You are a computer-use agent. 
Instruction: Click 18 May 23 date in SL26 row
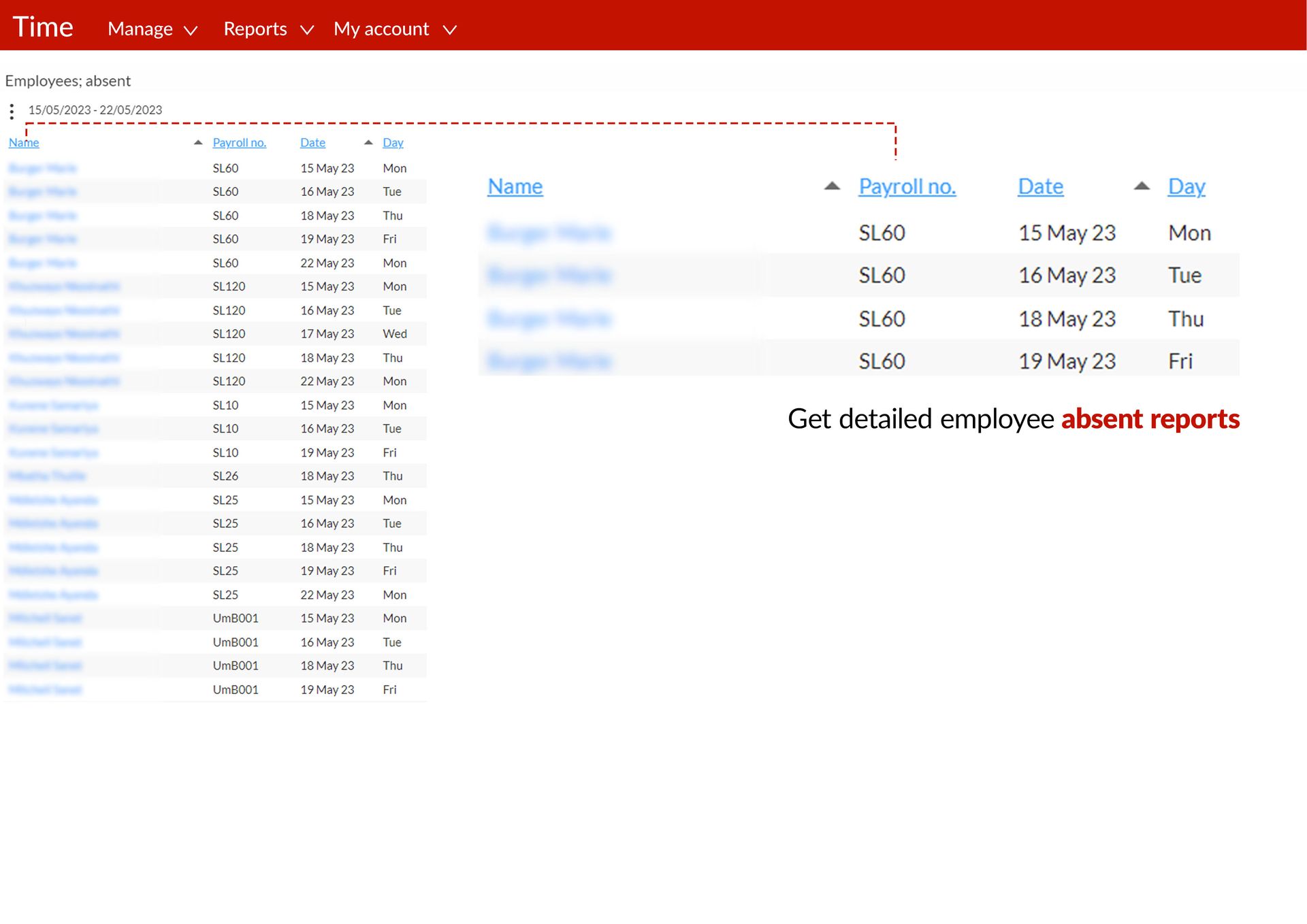point(327,476)
